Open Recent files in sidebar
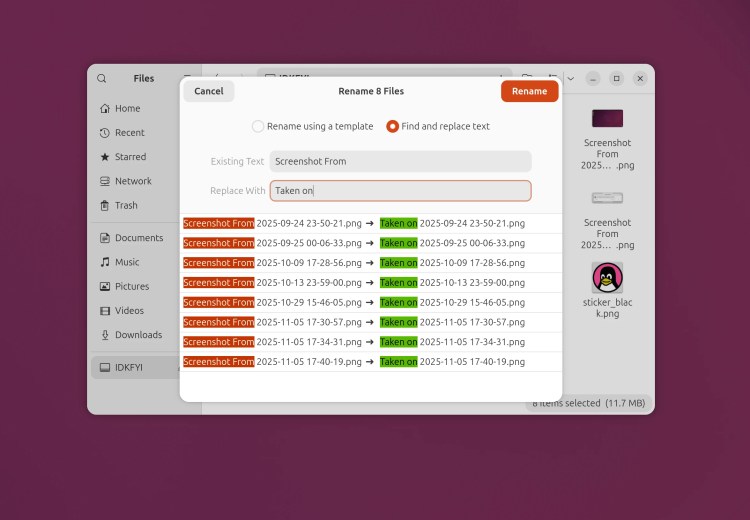The image size is (750, 520). point(129,133)
